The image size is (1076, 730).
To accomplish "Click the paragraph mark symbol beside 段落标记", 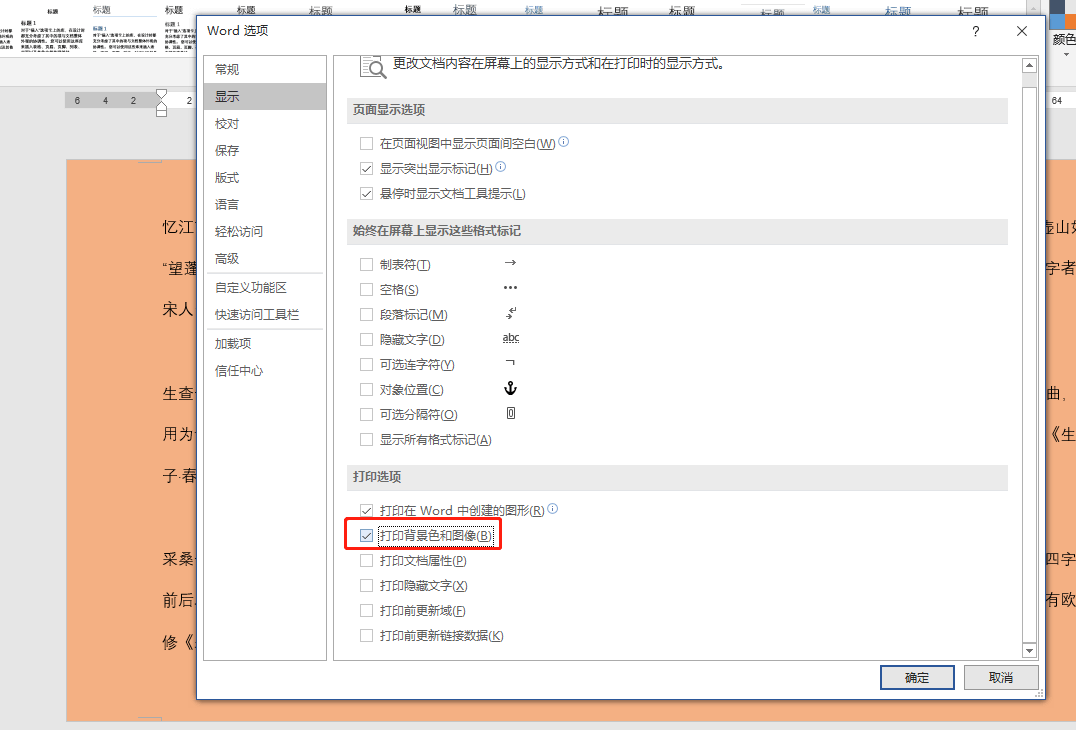I will [x=509, y=313].
